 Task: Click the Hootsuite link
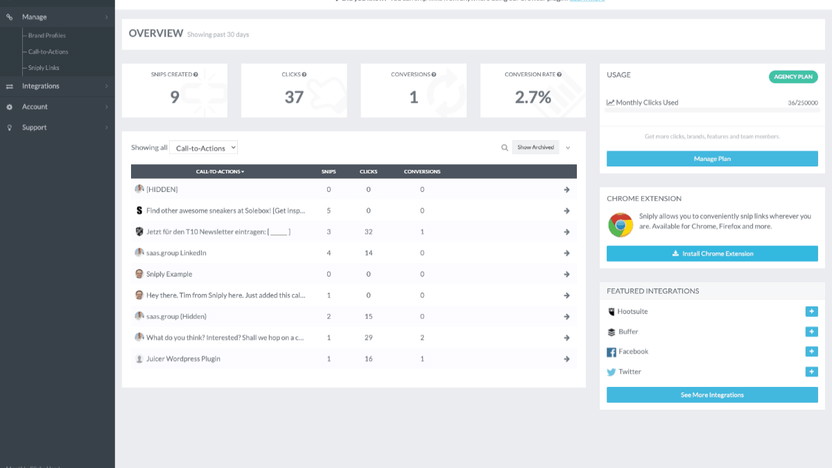click(x=632, y=311)
